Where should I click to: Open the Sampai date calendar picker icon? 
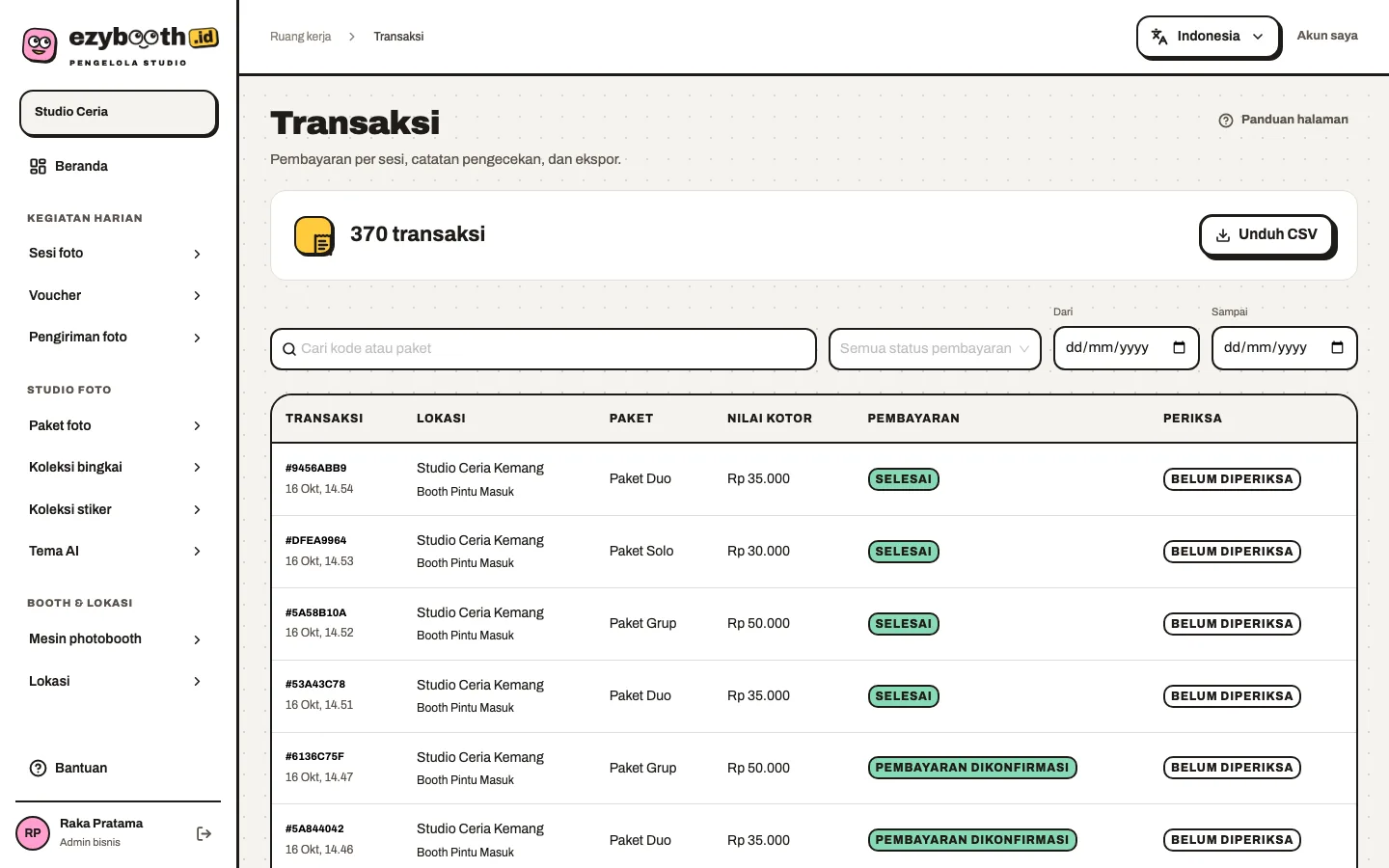tap(1337, 348)
